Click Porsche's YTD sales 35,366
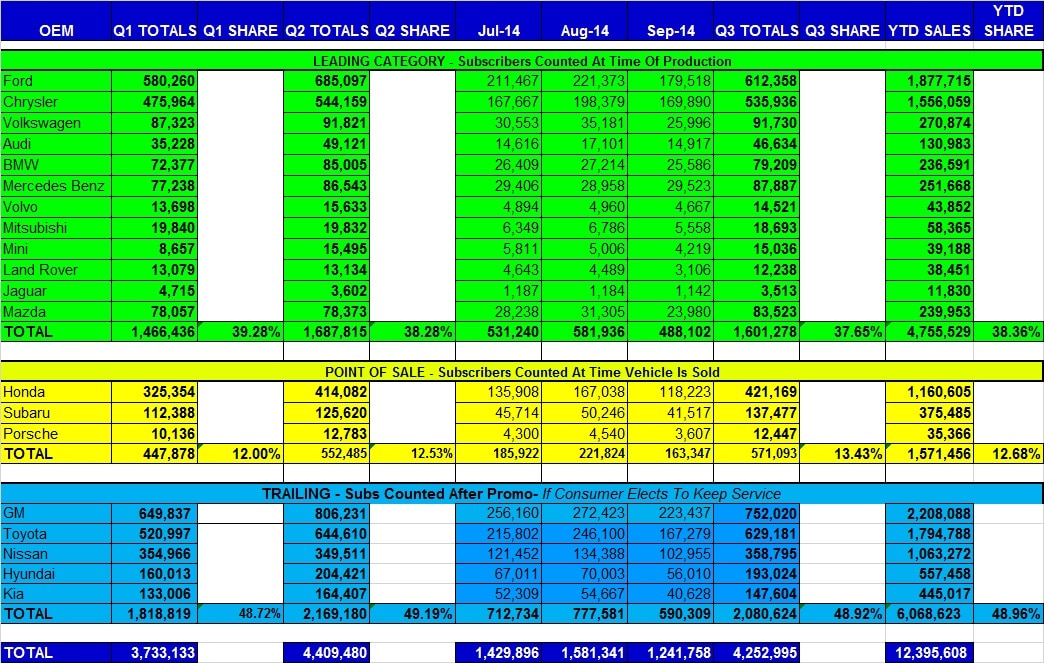Screen dimensions: 1044x663 click(929, 434)
